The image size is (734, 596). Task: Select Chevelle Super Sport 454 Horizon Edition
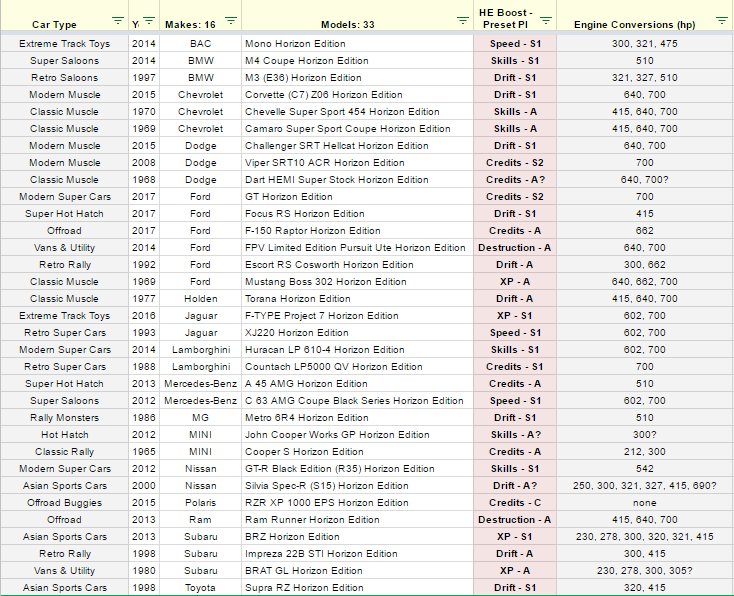point(357,111)
